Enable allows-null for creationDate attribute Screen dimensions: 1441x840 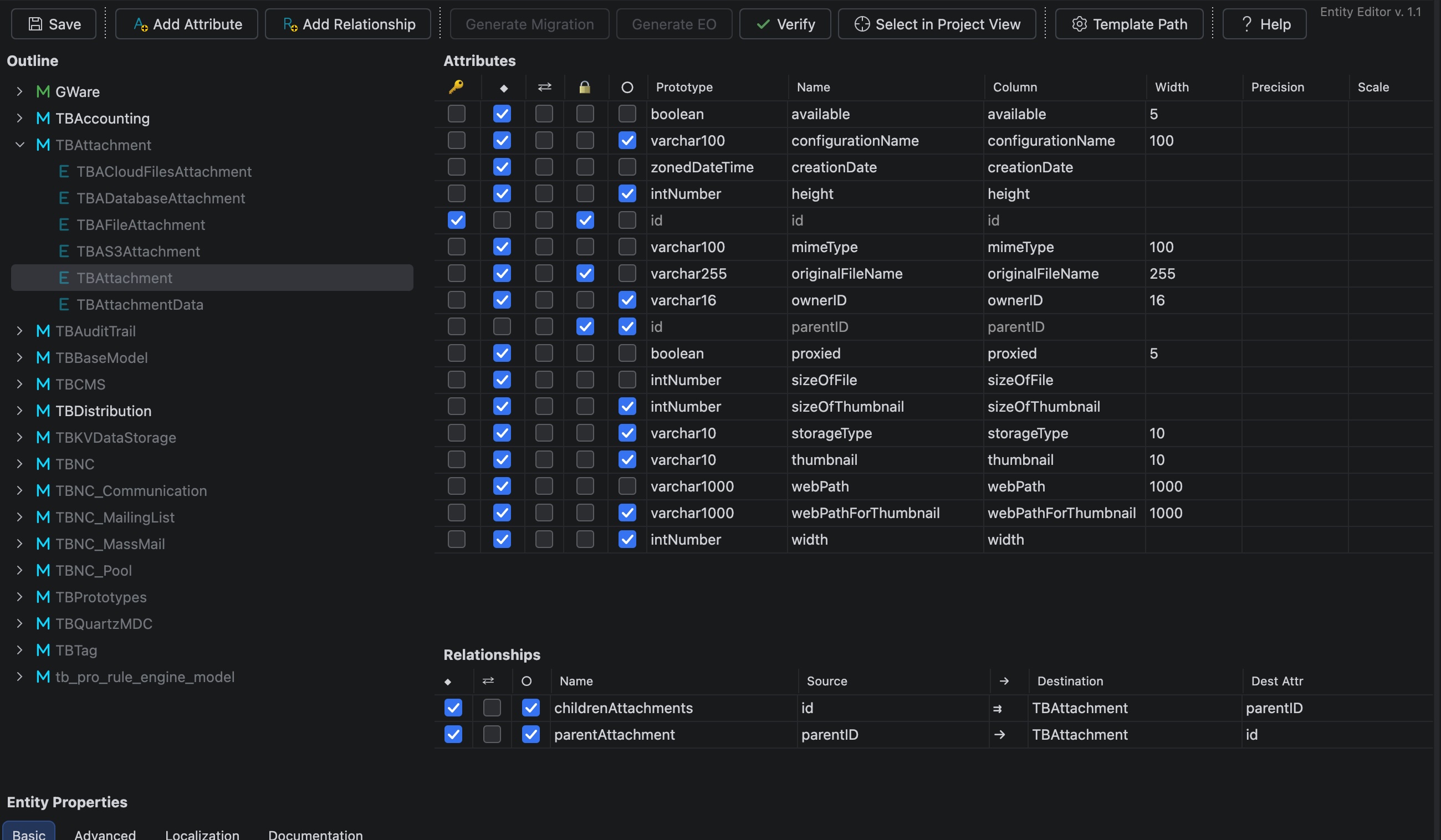(x=627, y=167)
